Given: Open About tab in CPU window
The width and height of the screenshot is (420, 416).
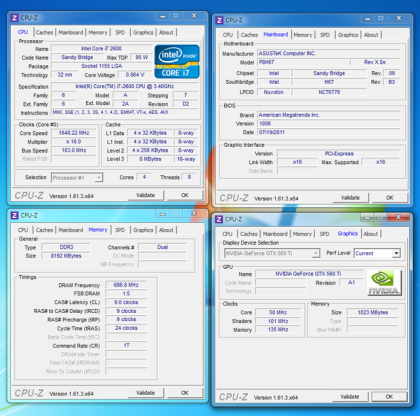Looking at the screenshot, I should coord(166,32).
